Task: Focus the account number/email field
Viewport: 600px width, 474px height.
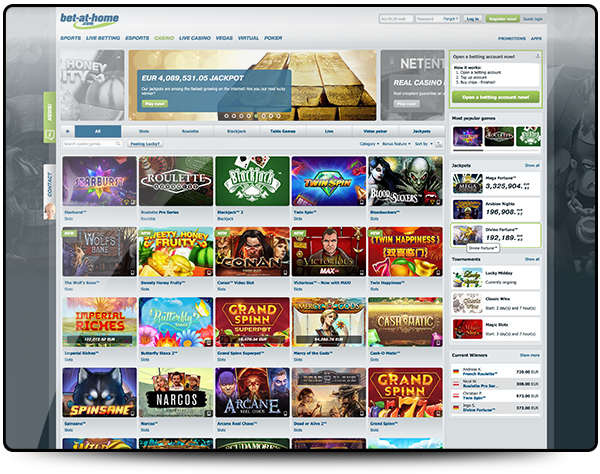Action: (396, 19)
